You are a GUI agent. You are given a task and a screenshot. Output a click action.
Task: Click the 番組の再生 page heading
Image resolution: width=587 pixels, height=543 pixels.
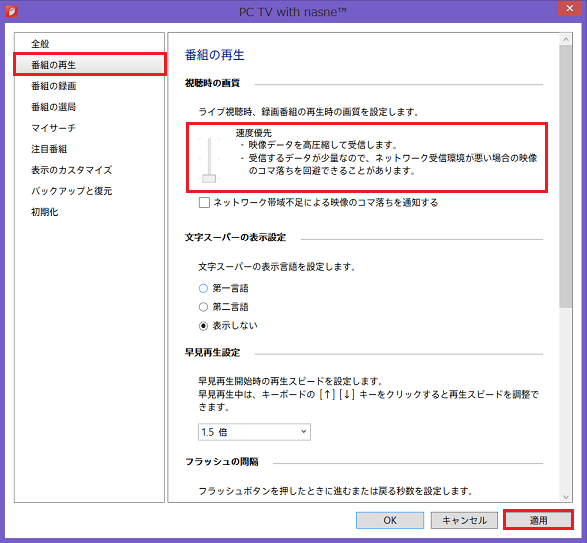(x=215, y=55)
